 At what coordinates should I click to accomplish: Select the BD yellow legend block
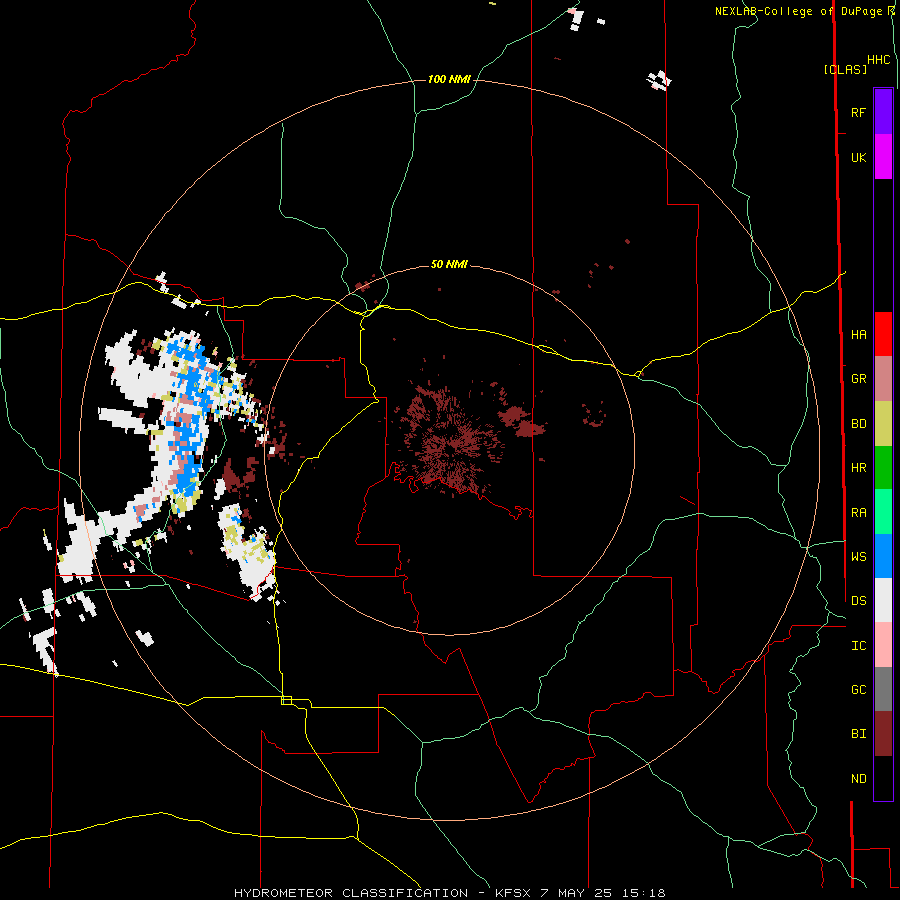(883, 424)
